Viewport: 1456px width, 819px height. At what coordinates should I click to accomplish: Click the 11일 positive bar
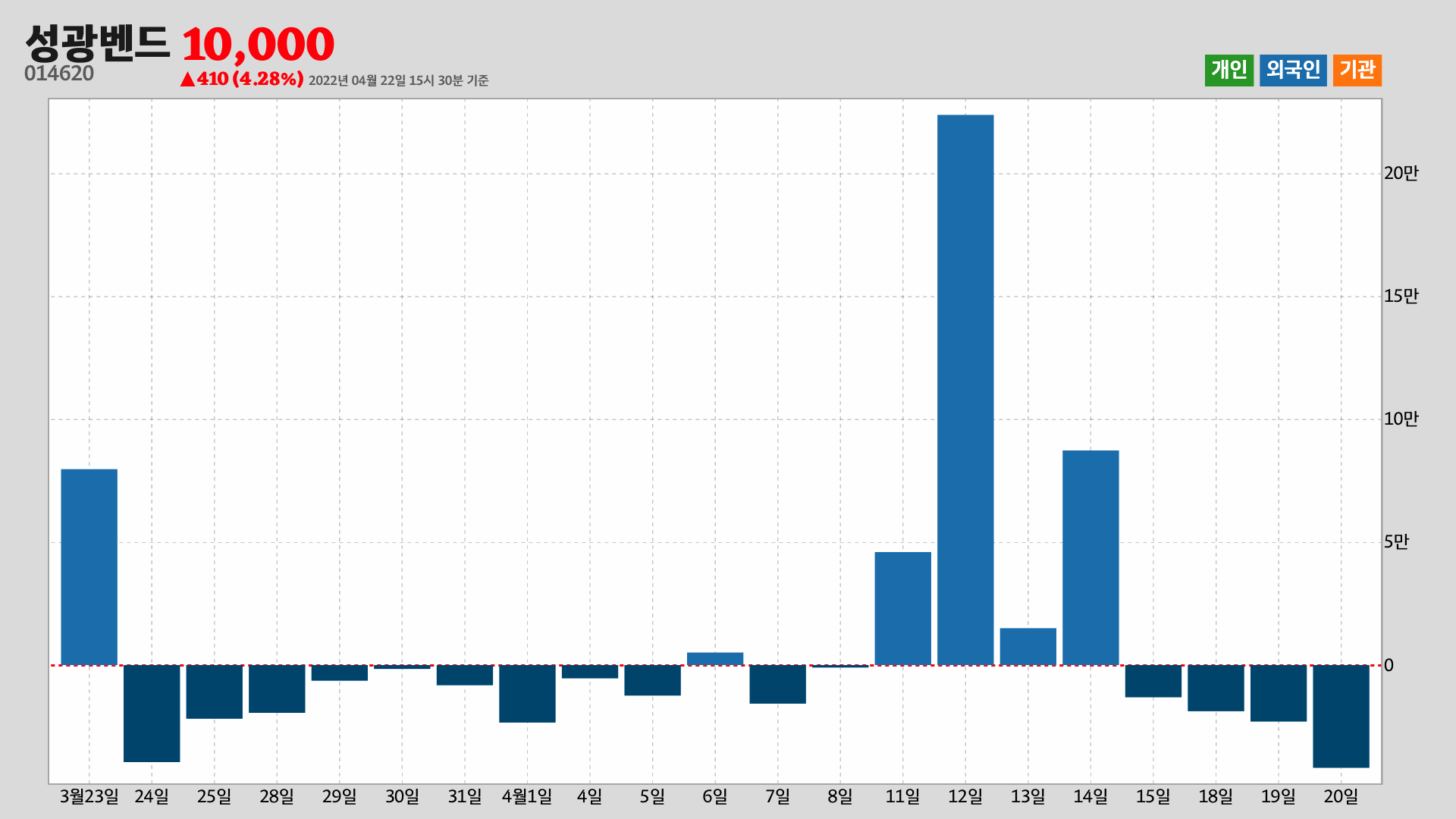[902, 608]
